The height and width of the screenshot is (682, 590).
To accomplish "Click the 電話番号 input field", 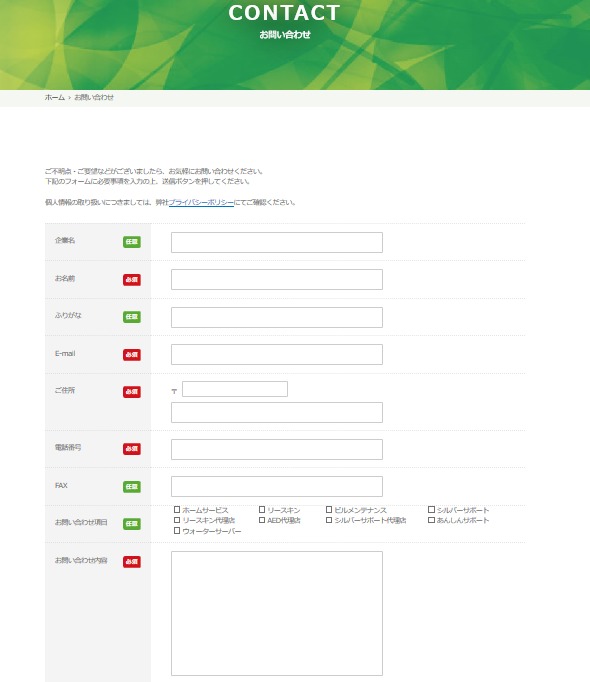I will point(277,449).
